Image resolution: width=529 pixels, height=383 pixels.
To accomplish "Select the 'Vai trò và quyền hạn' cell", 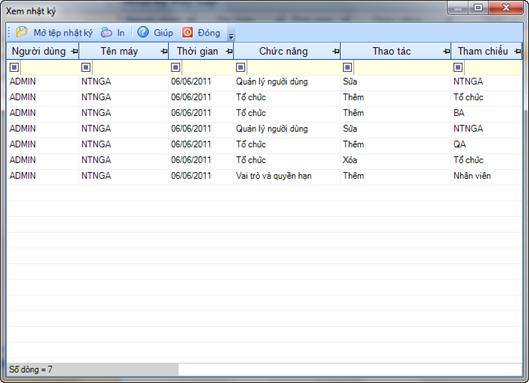I will pos(287,175).
